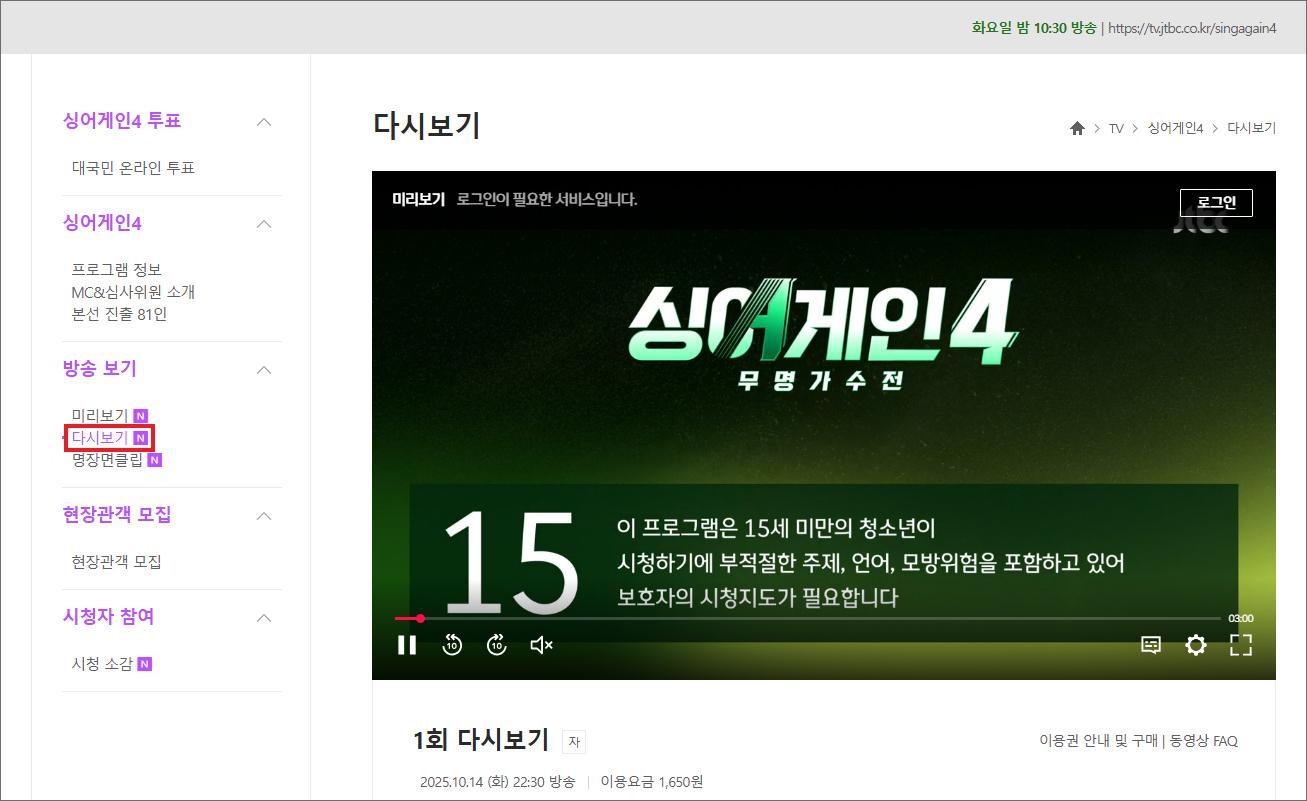The image size is (1307, 801).
Task: Rewind video 10 seconds
Action: 452,645
